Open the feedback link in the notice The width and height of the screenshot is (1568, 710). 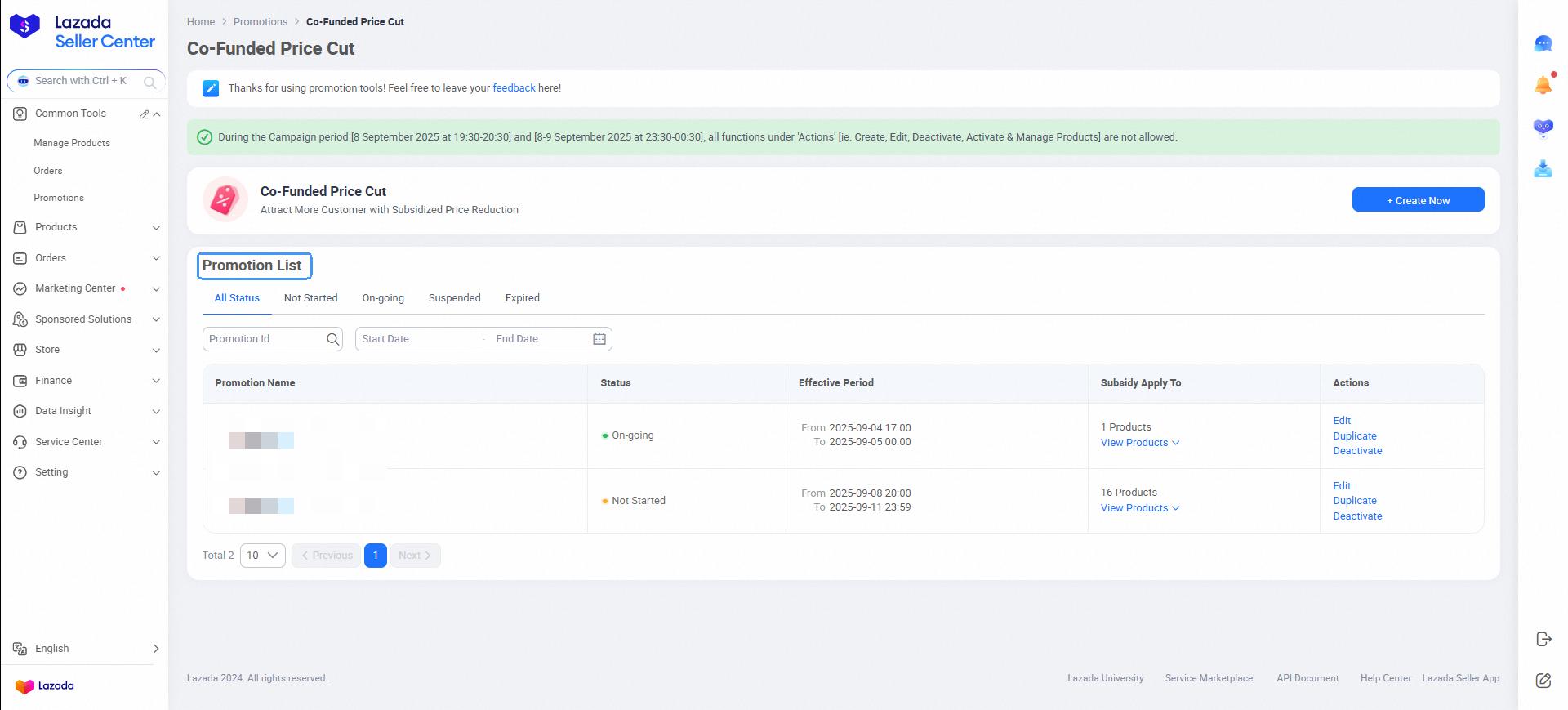coord(514,88)
